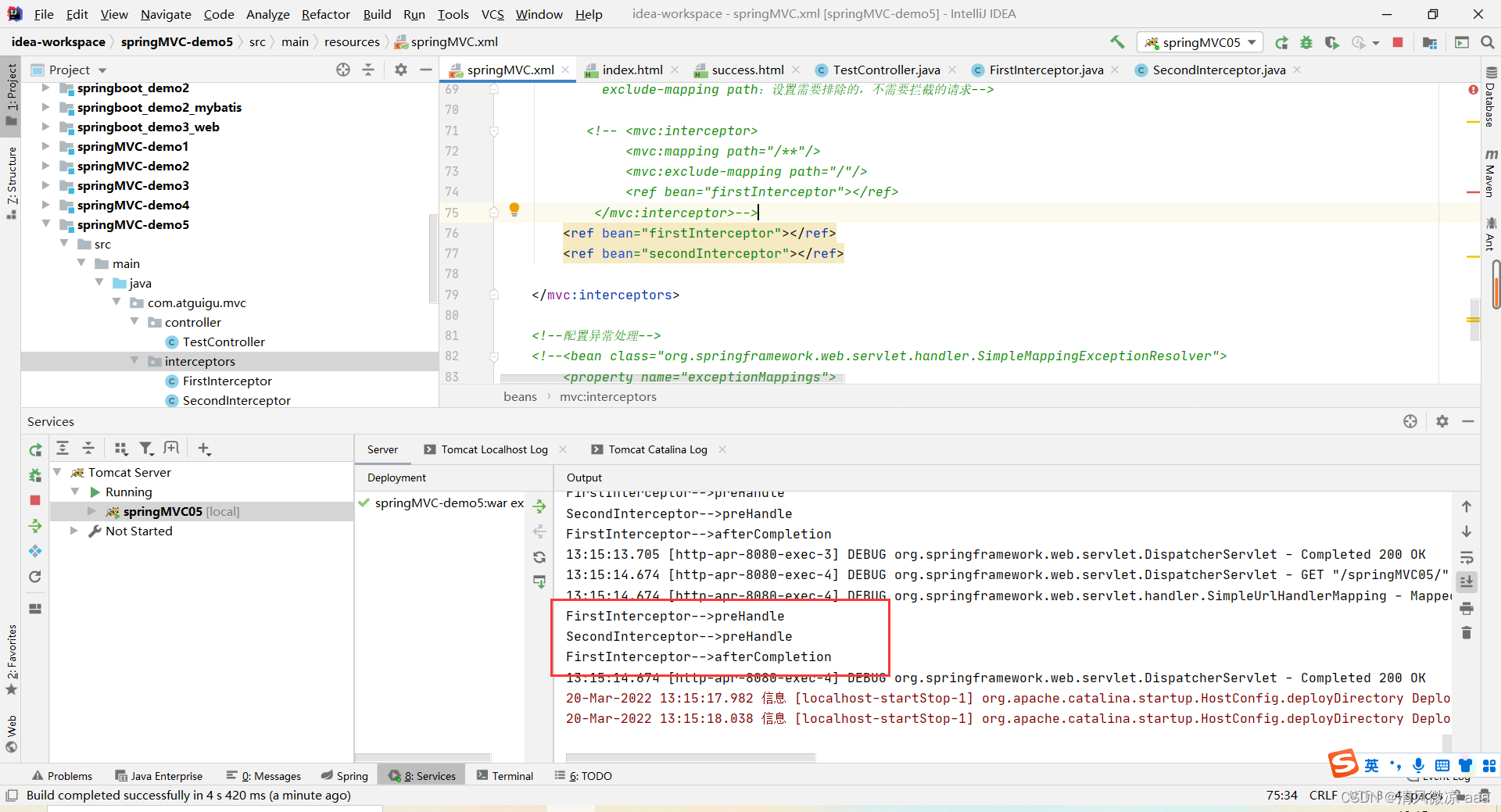Run springMVC05 with the rerun icon
The image size is (1501, 812).
(x=1281, y=42)
